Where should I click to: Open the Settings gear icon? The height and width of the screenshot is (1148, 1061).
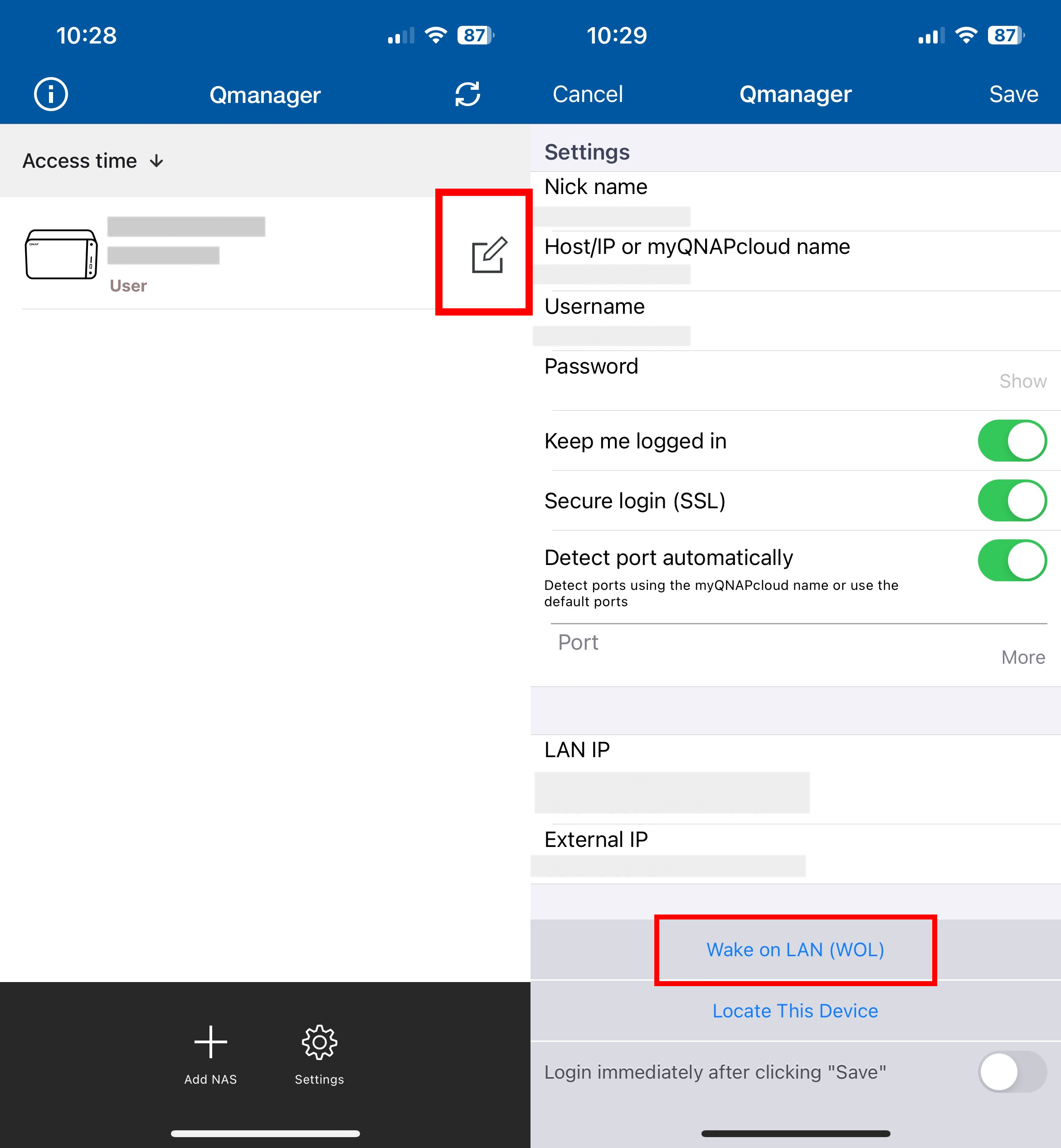[319, 1042]
